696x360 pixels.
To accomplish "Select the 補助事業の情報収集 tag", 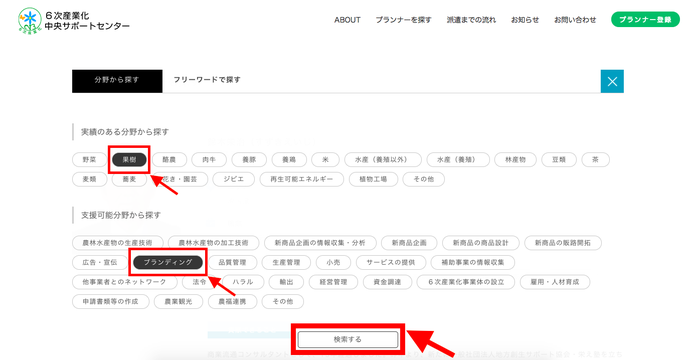I will [x=473, y=262].
